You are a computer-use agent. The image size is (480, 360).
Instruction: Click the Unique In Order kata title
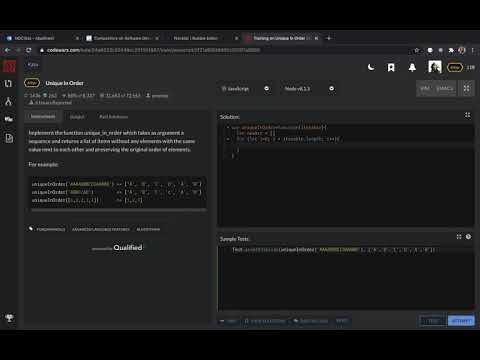pyautogui.click(x=64, y=83)
